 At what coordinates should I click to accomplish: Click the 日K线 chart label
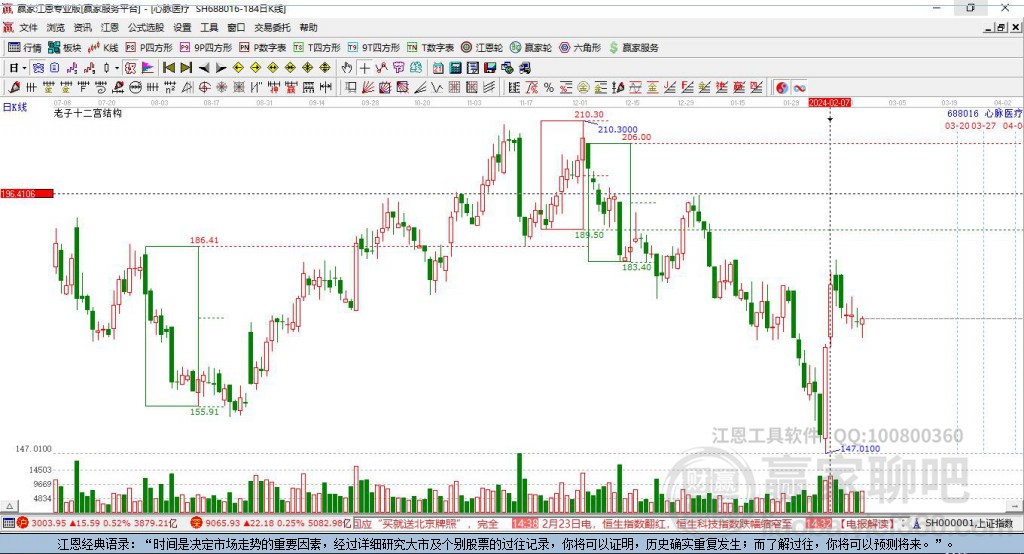(15, 107)
